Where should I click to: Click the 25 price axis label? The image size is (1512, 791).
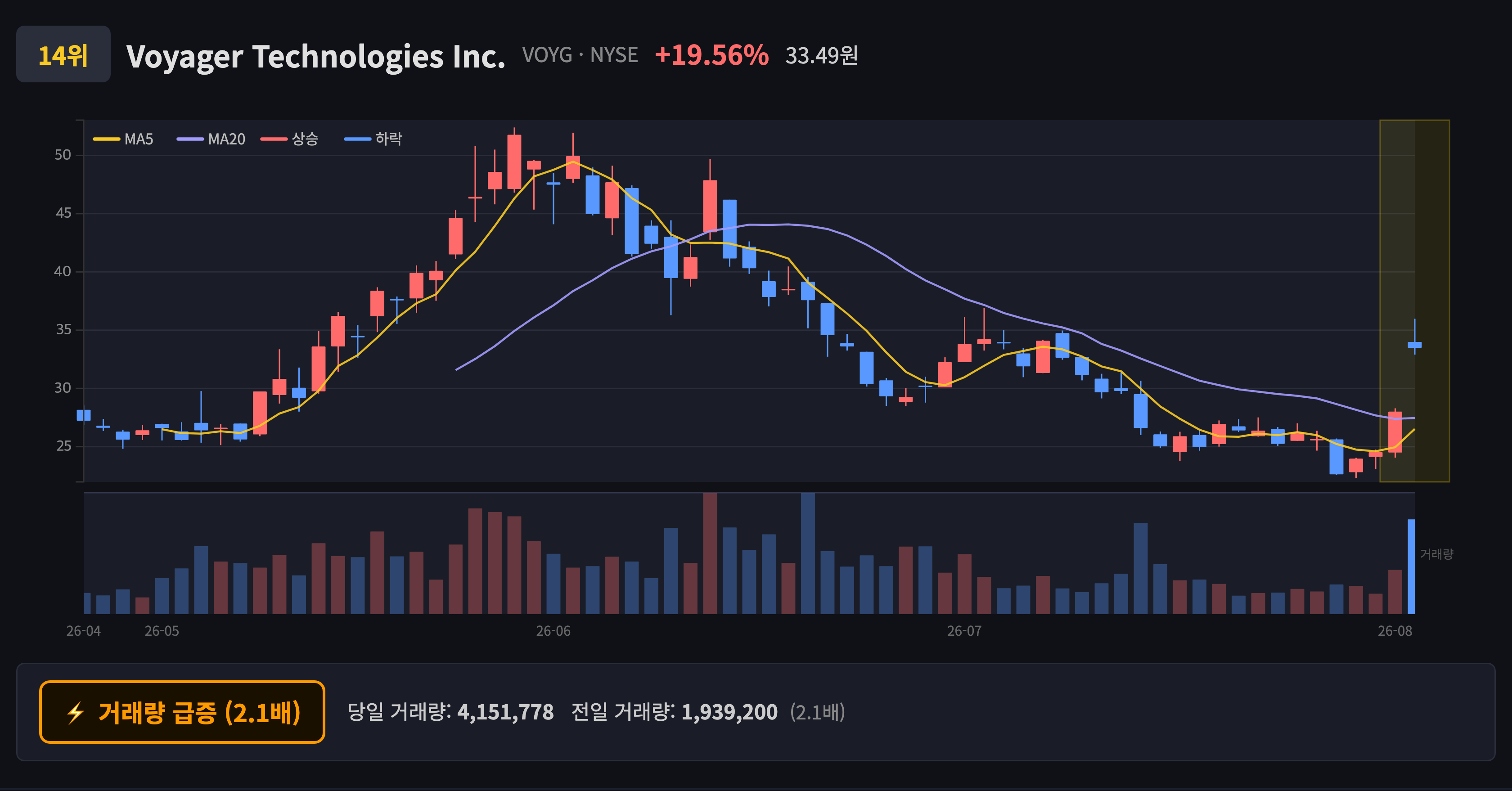[63, 446]
